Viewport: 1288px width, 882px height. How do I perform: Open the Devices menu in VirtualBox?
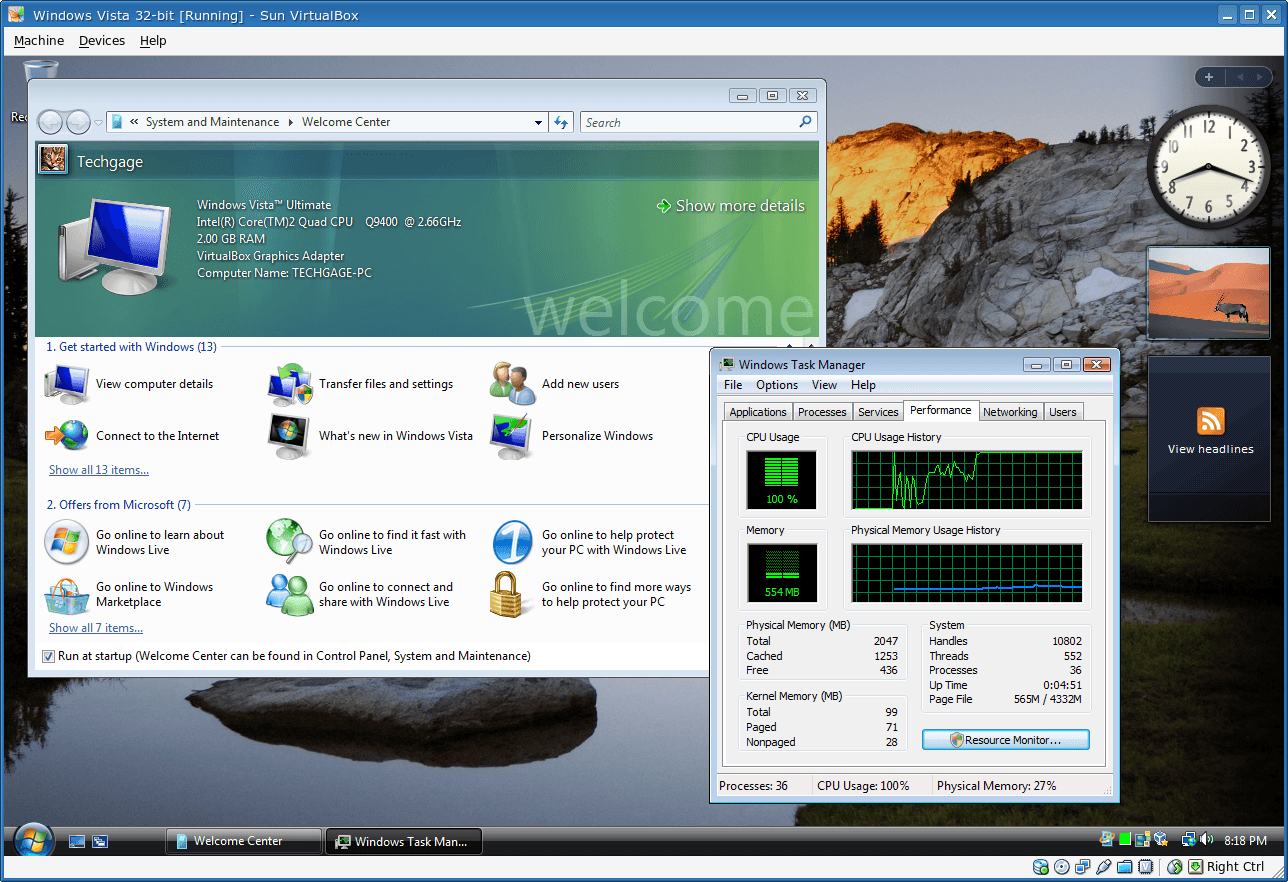(x=102, y=41)
